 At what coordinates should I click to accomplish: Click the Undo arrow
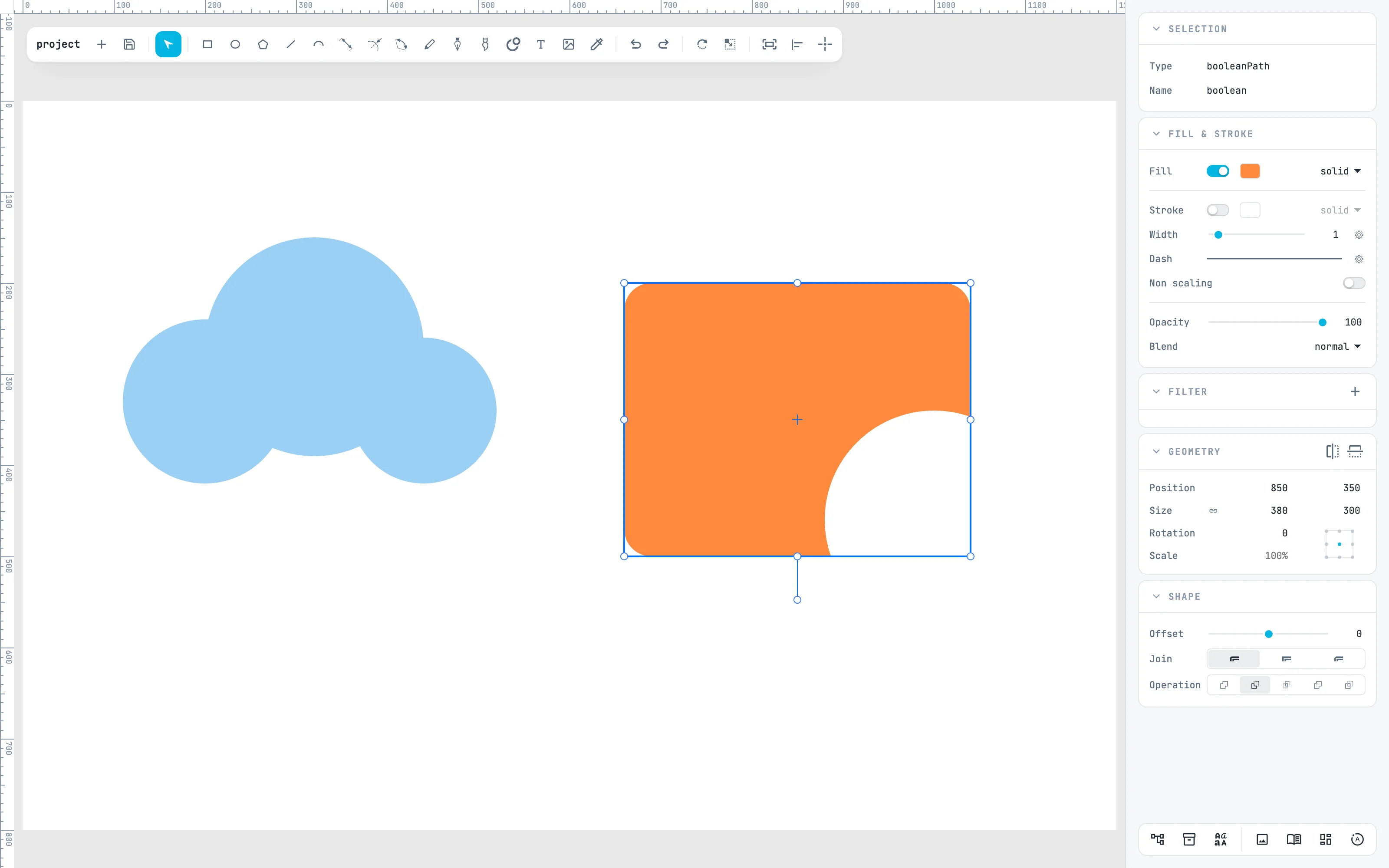pyautogui.click(x=635, y=44)
